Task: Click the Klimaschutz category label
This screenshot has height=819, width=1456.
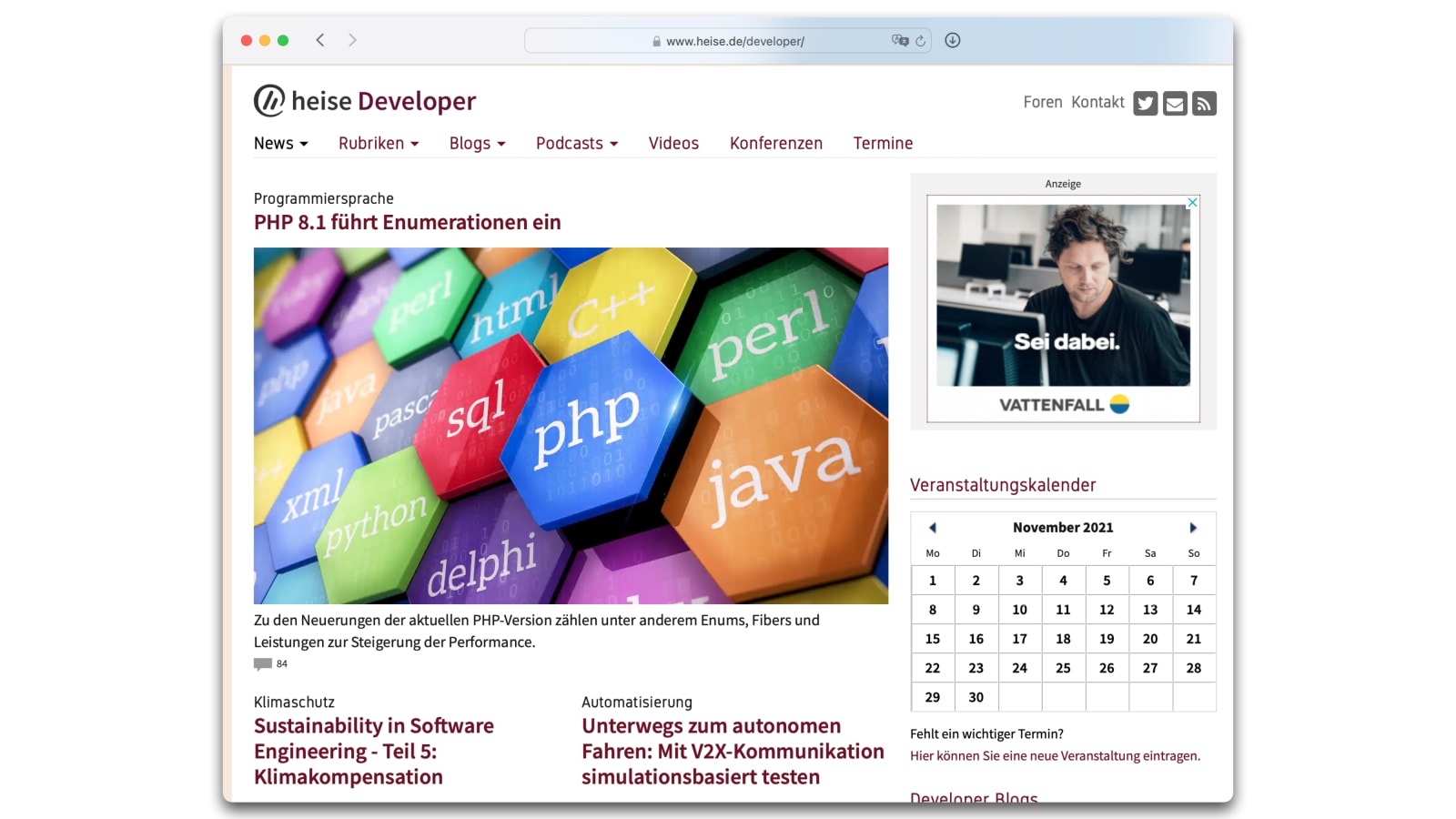Action: pos(294,703)
